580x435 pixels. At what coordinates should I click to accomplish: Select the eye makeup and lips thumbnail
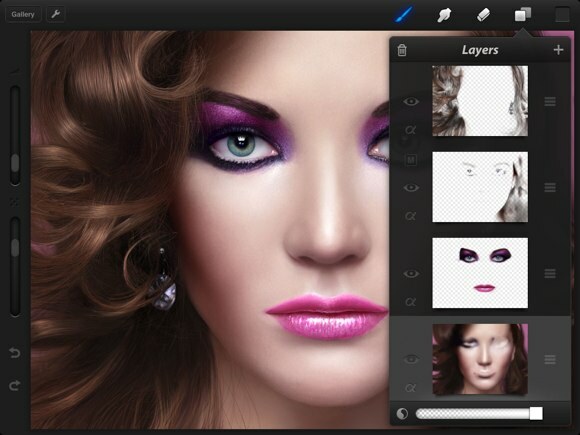tap(480, 273)
